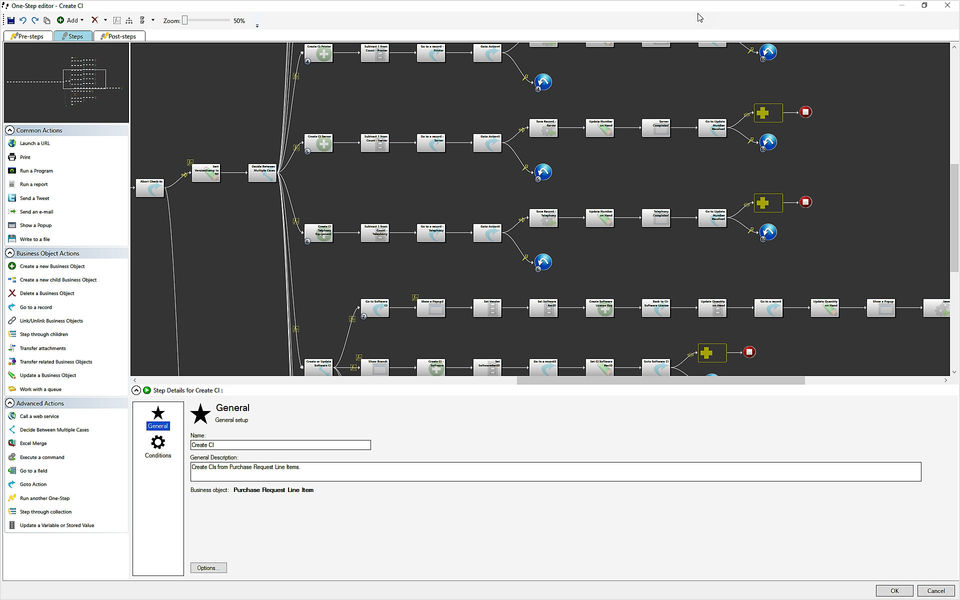
Task: Click the workflow minimap overview thumbnail
Action: tap(66, 83)
